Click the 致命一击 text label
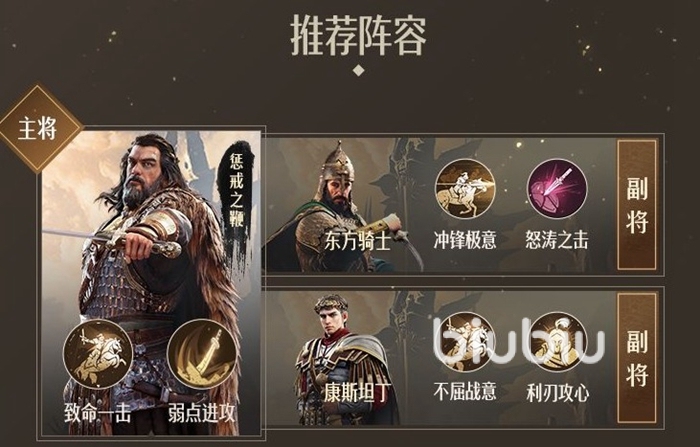This screenshot has height=447, width=700. click(x=98, y=414)
